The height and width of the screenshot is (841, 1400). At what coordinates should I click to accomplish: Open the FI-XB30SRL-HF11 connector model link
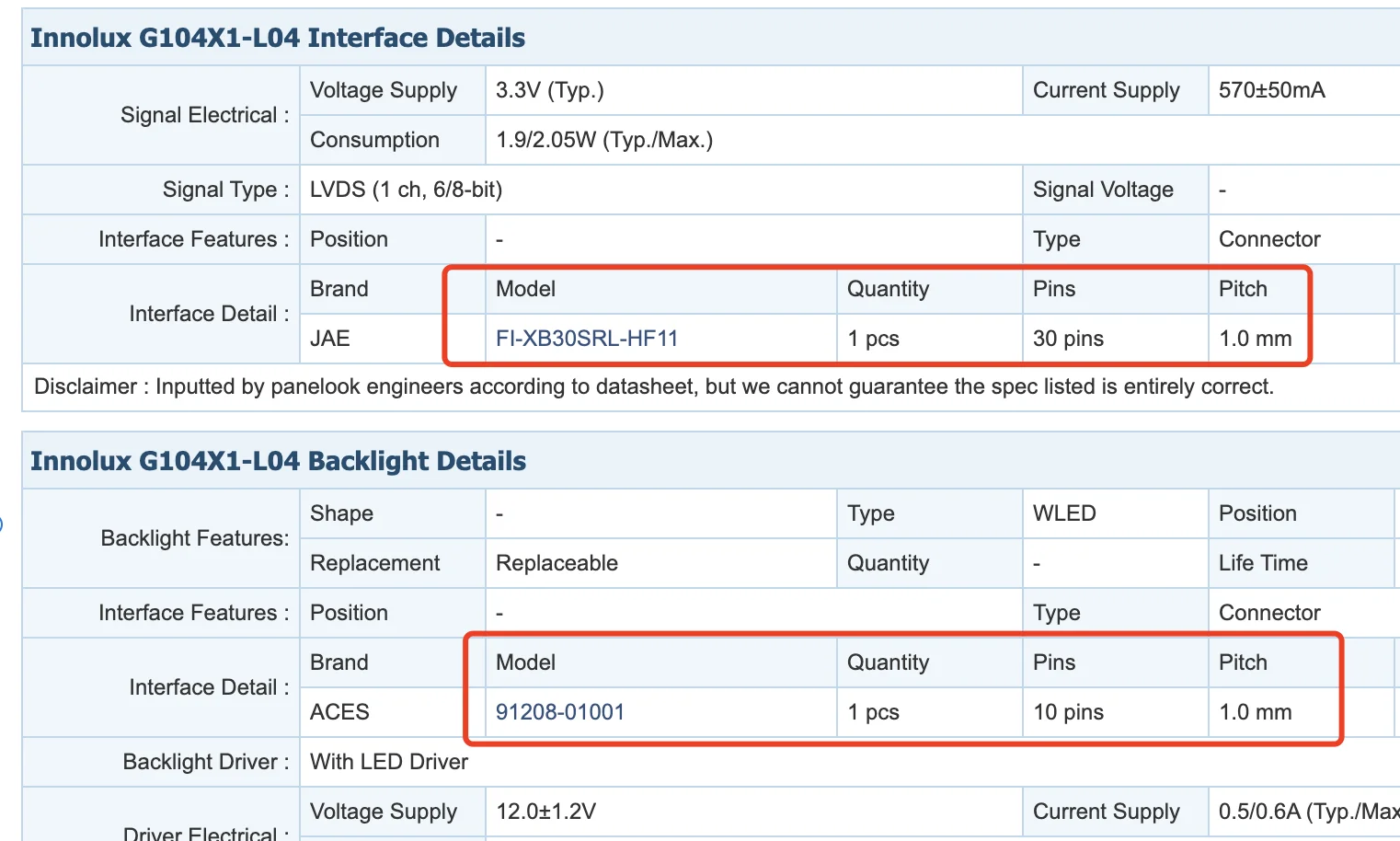tap(586, 339)
